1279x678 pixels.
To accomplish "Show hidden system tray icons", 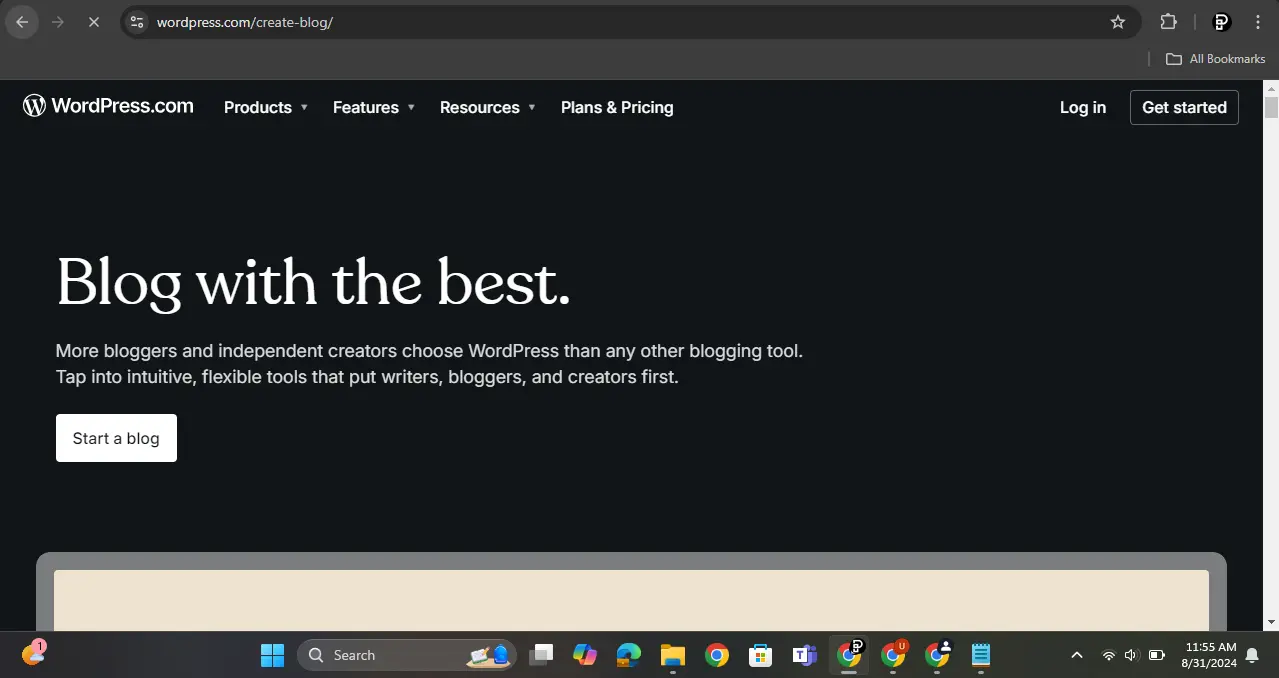I will coord(1077,655).
